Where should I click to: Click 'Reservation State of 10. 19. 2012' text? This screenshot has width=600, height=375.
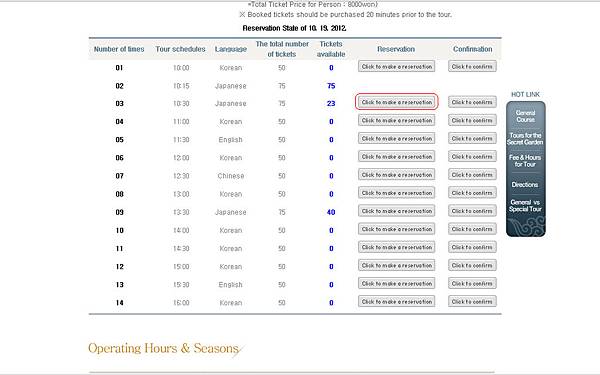294,28
